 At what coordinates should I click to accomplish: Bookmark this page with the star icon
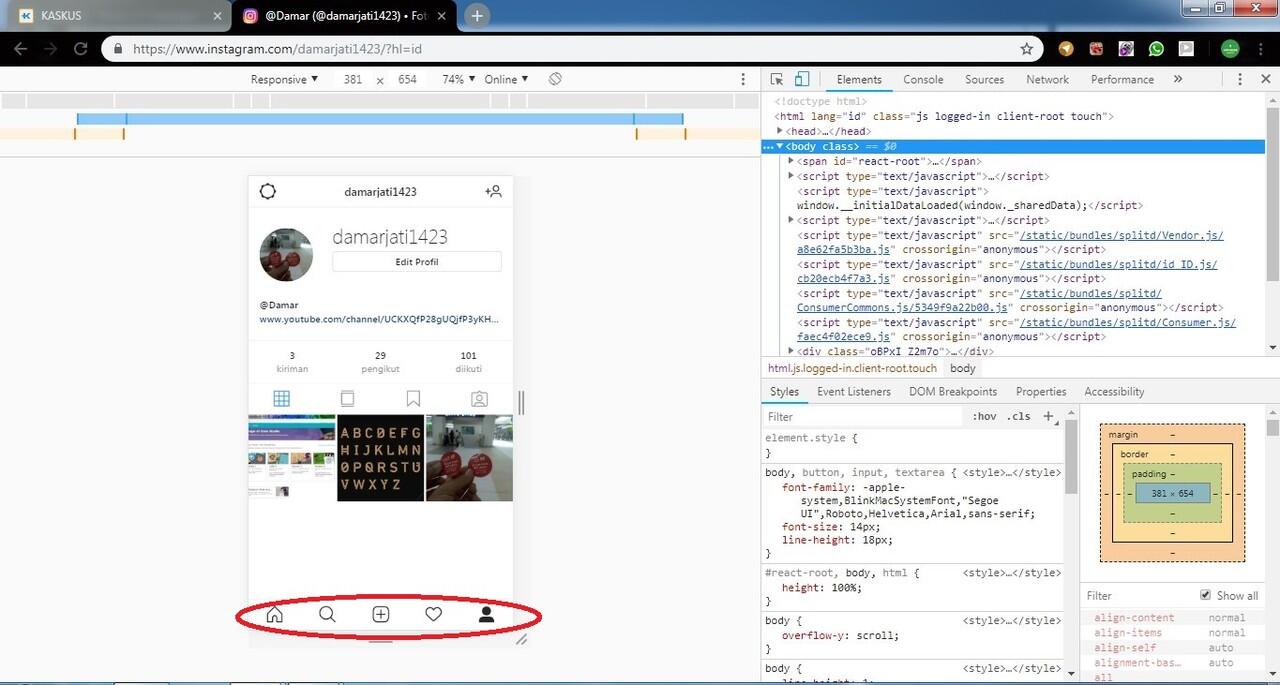pos(1026,48)
